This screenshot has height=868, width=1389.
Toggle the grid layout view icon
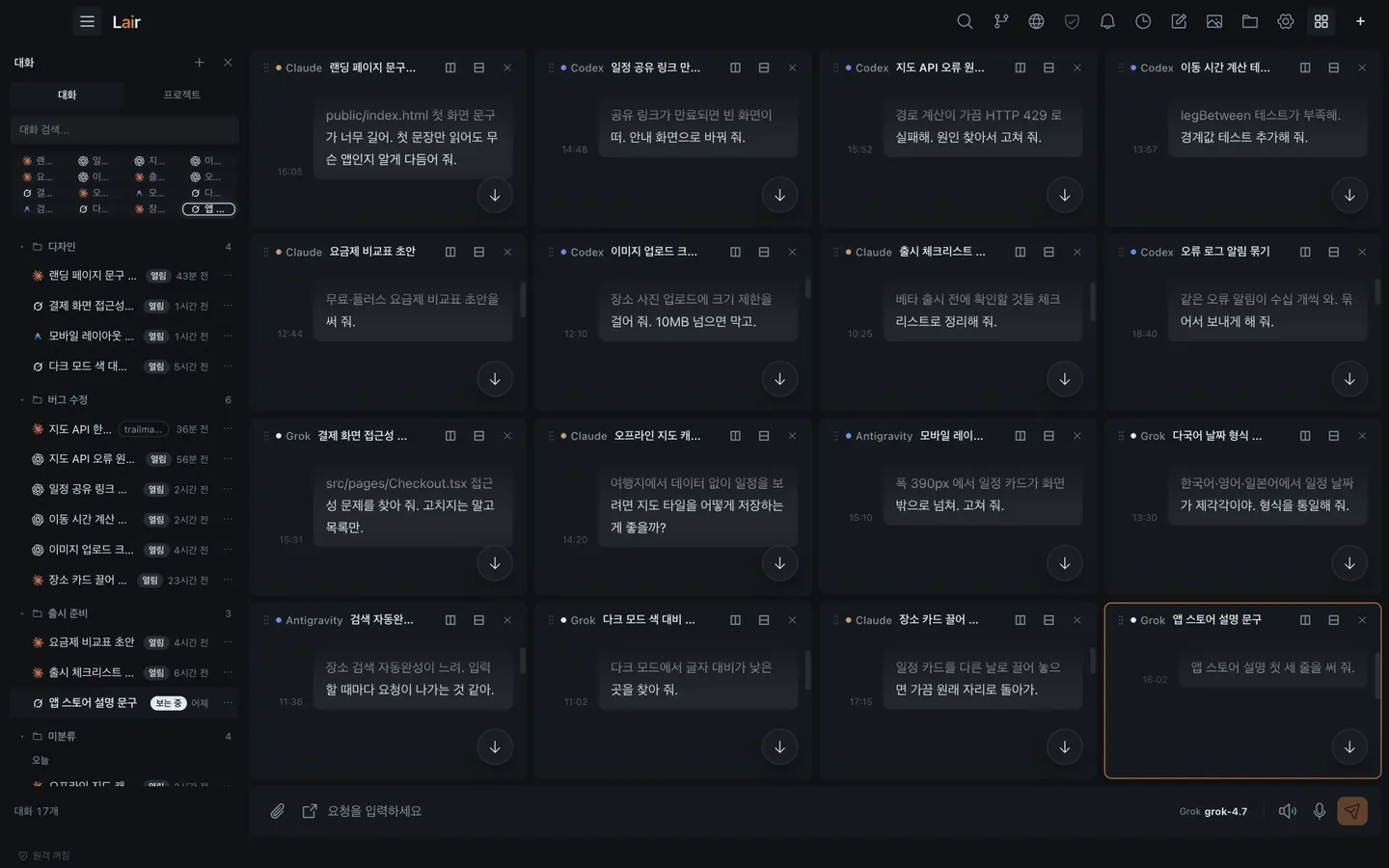click(x=1321, y=21)
